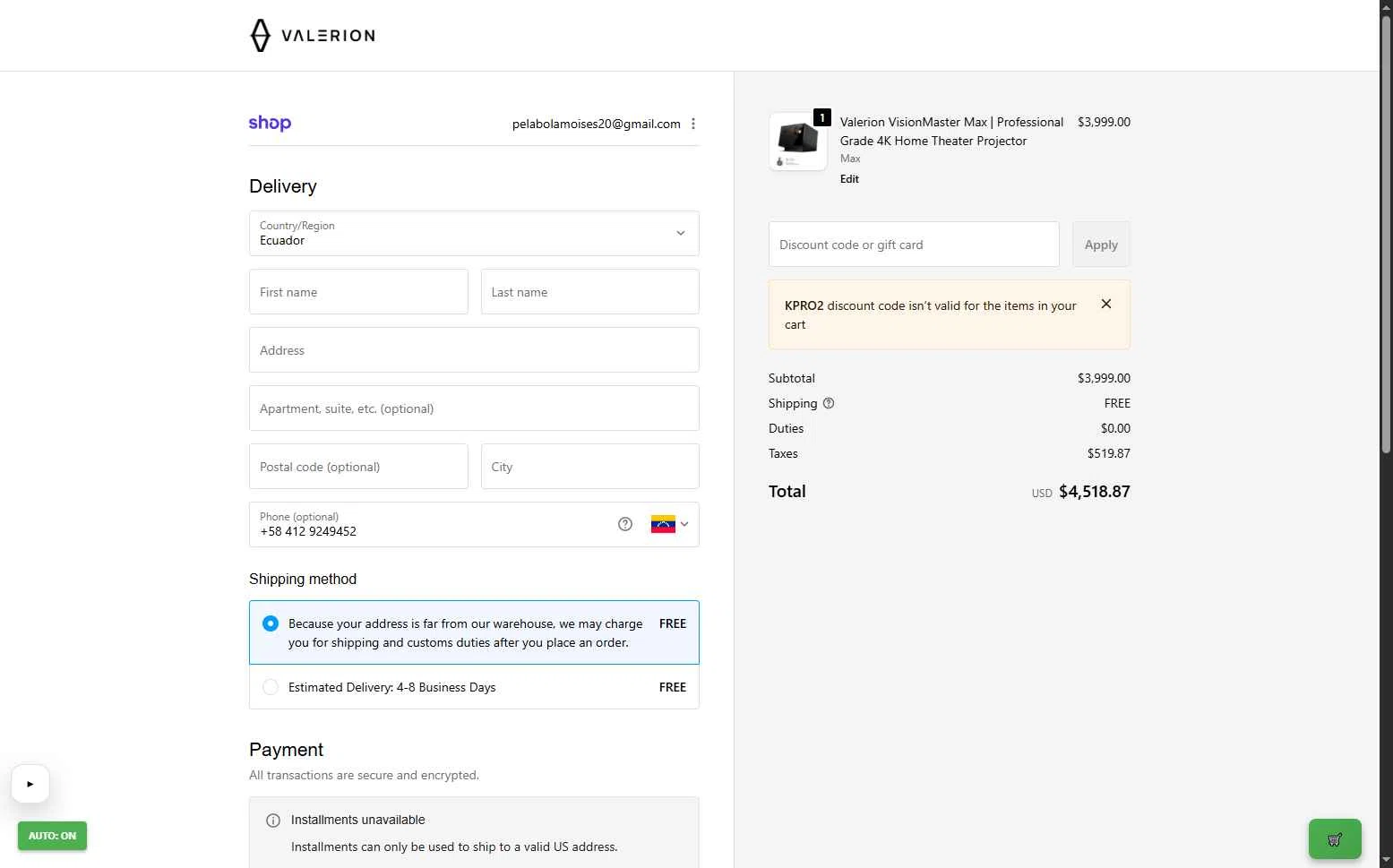Click phone help question mark icon
The height and width of the screenshot is (868, 1393).
coord(625,524)
